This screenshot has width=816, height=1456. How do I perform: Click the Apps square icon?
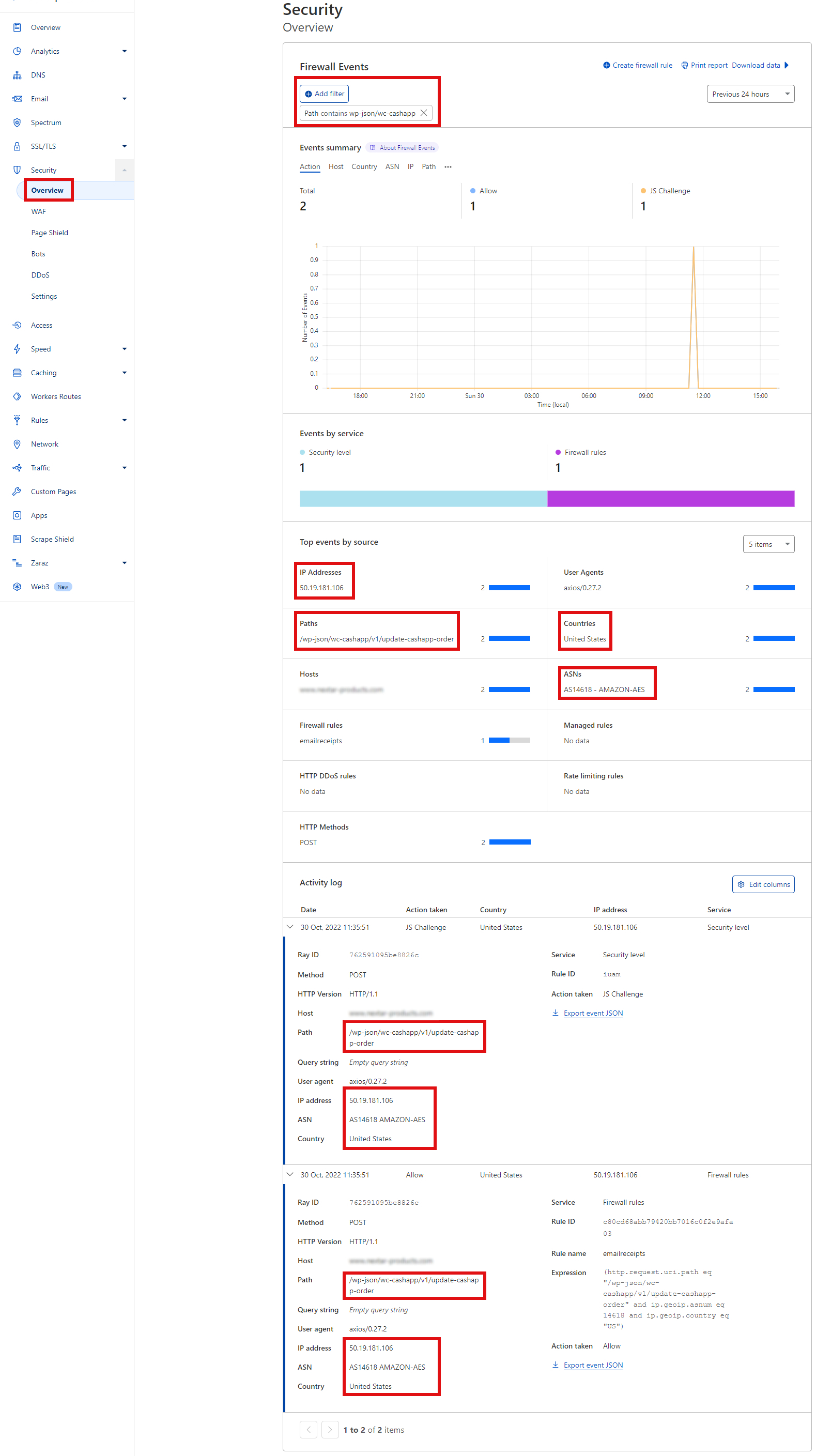tap(17, 515)
